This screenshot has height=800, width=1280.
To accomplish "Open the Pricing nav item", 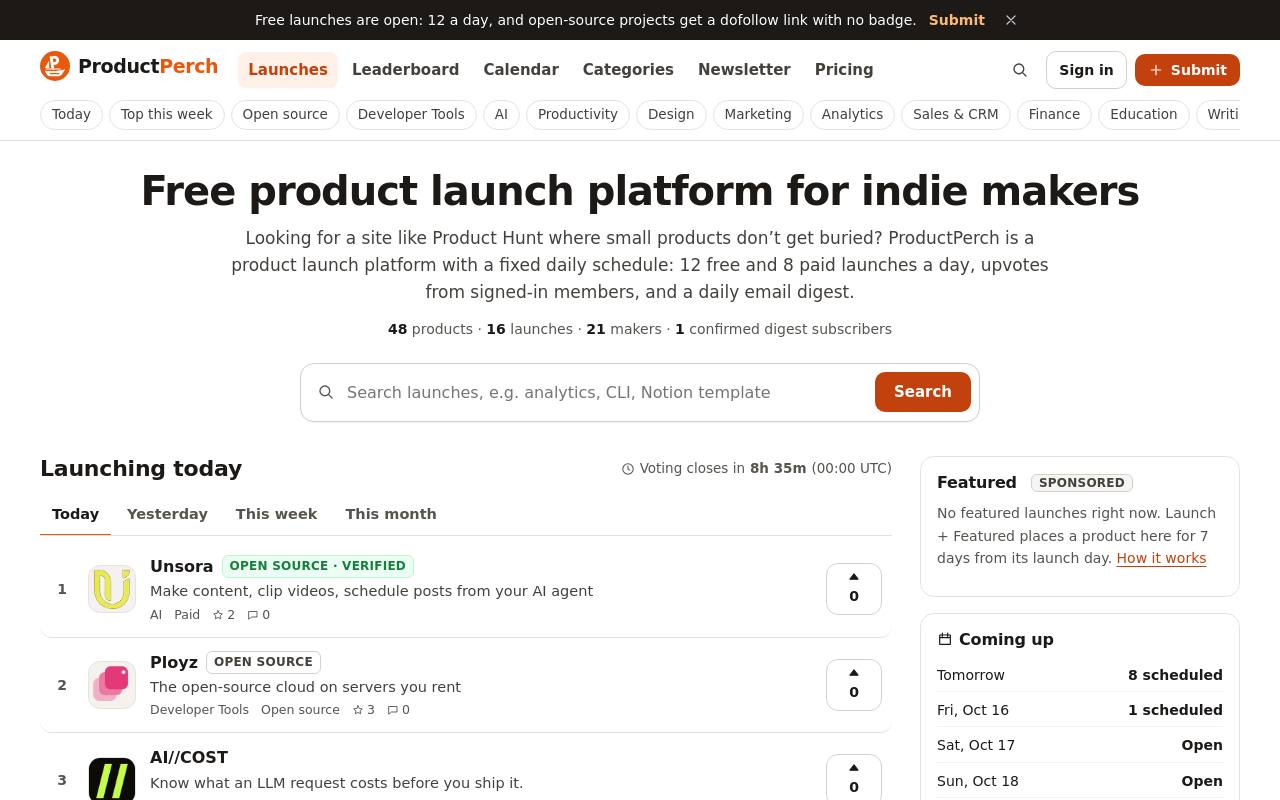I will (x=844, y=70).
